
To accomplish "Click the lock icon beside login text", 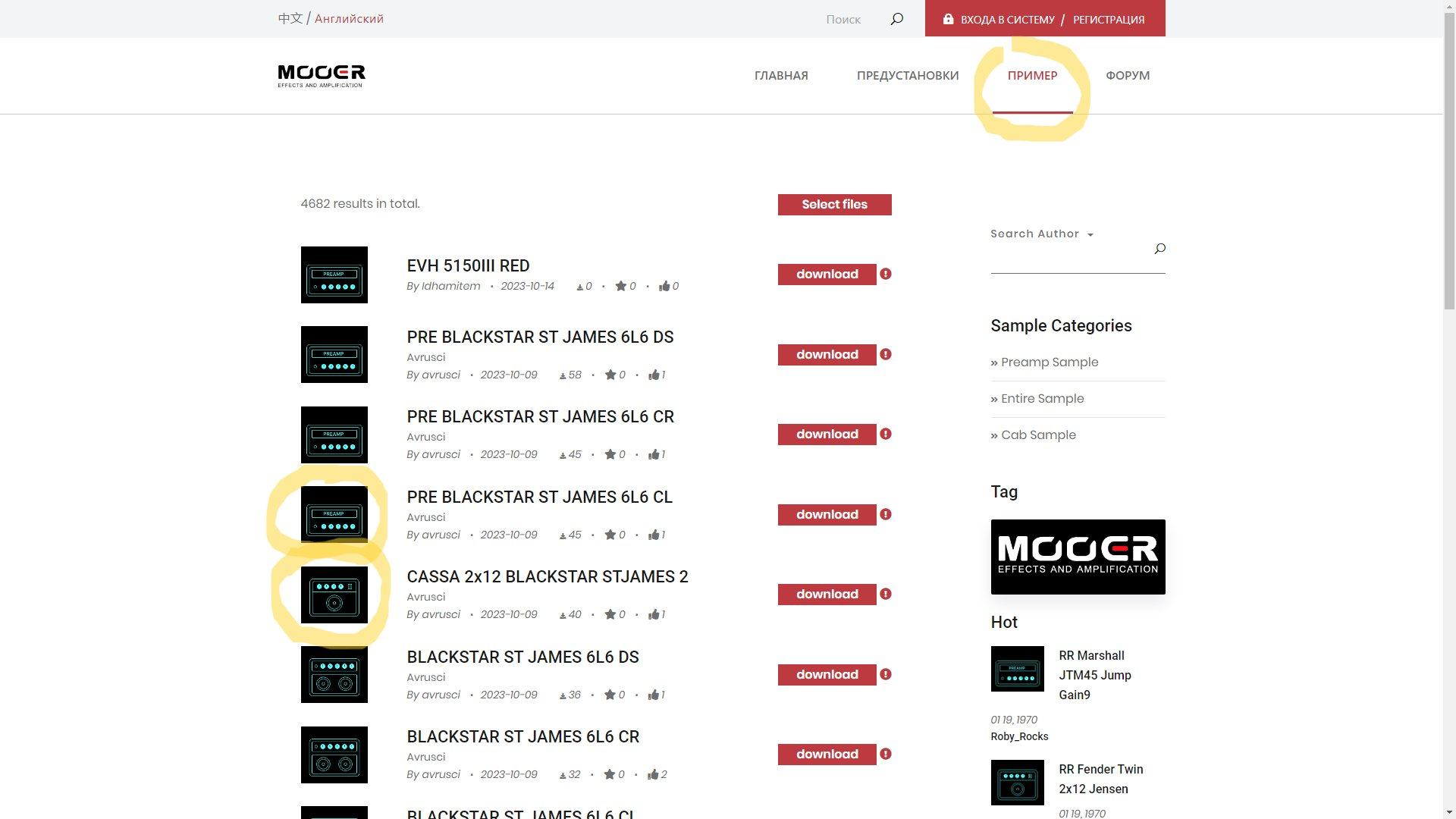I will 948,19.
